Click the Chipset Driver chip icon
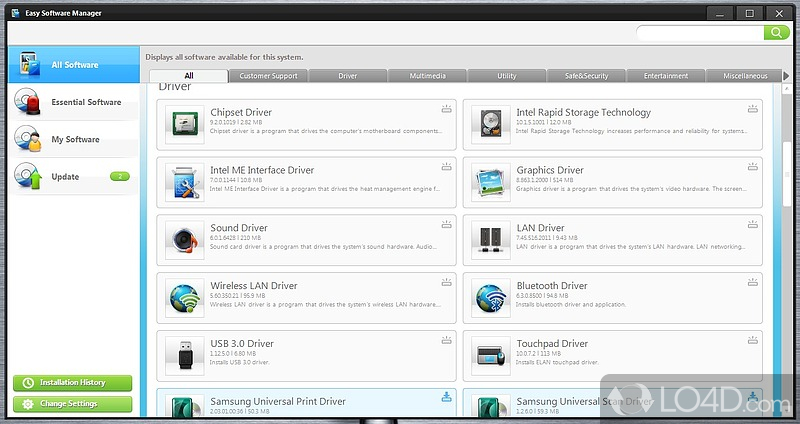This screenshot has height=424, width=800. click(x=182, y=124)
